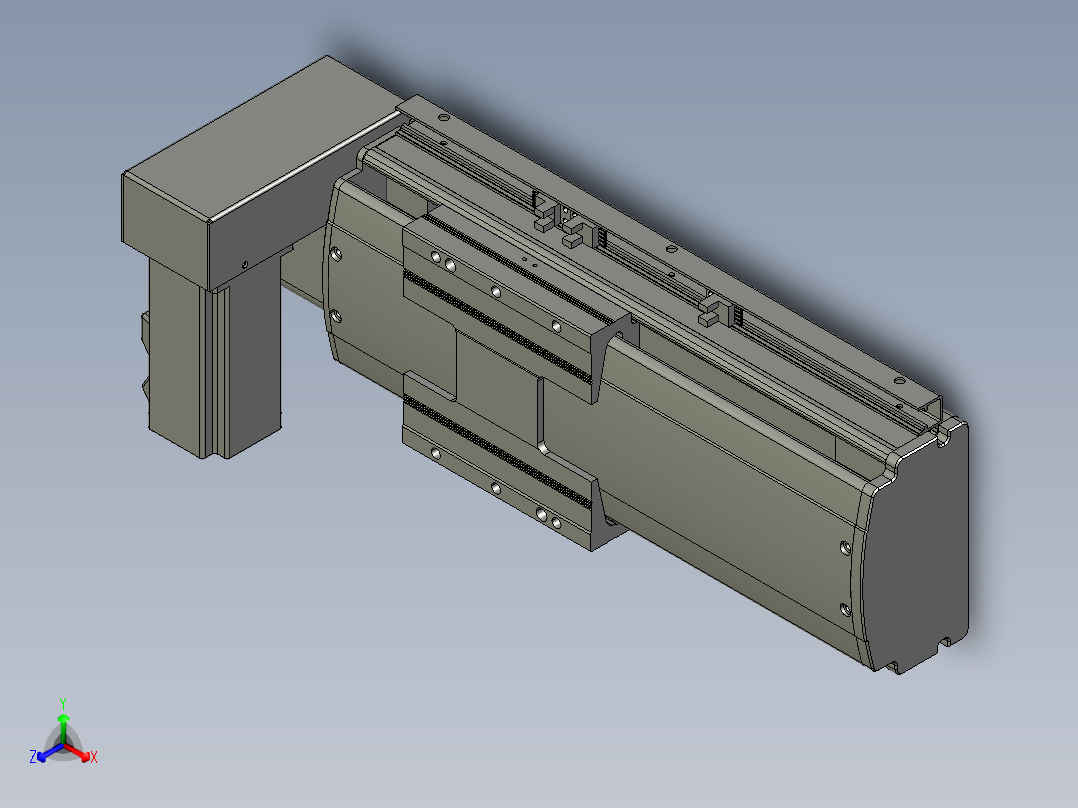Select the vertical motor body below the cover

tap(214, 358)
